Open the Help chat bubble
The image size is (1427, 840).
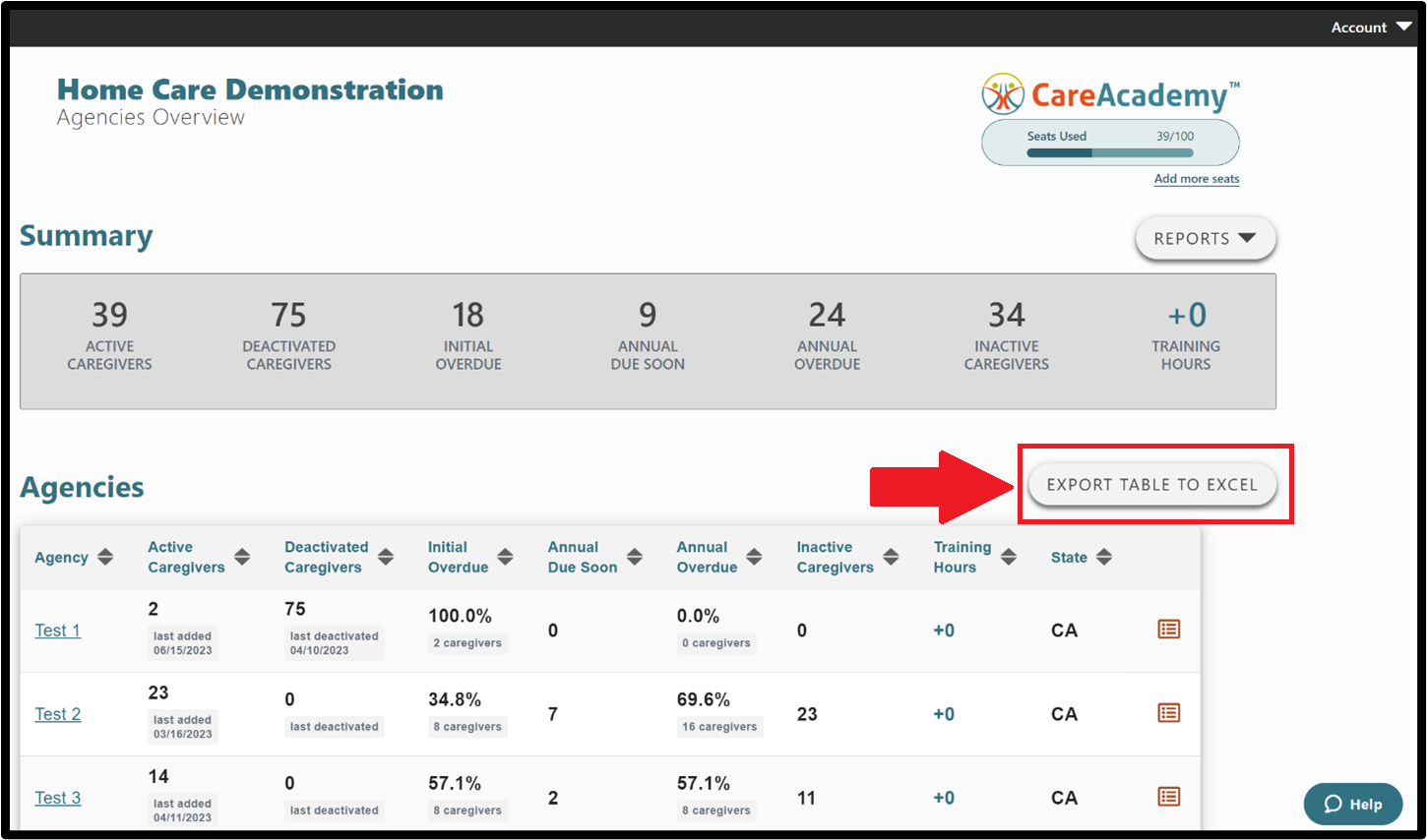tap(1353, 804)
